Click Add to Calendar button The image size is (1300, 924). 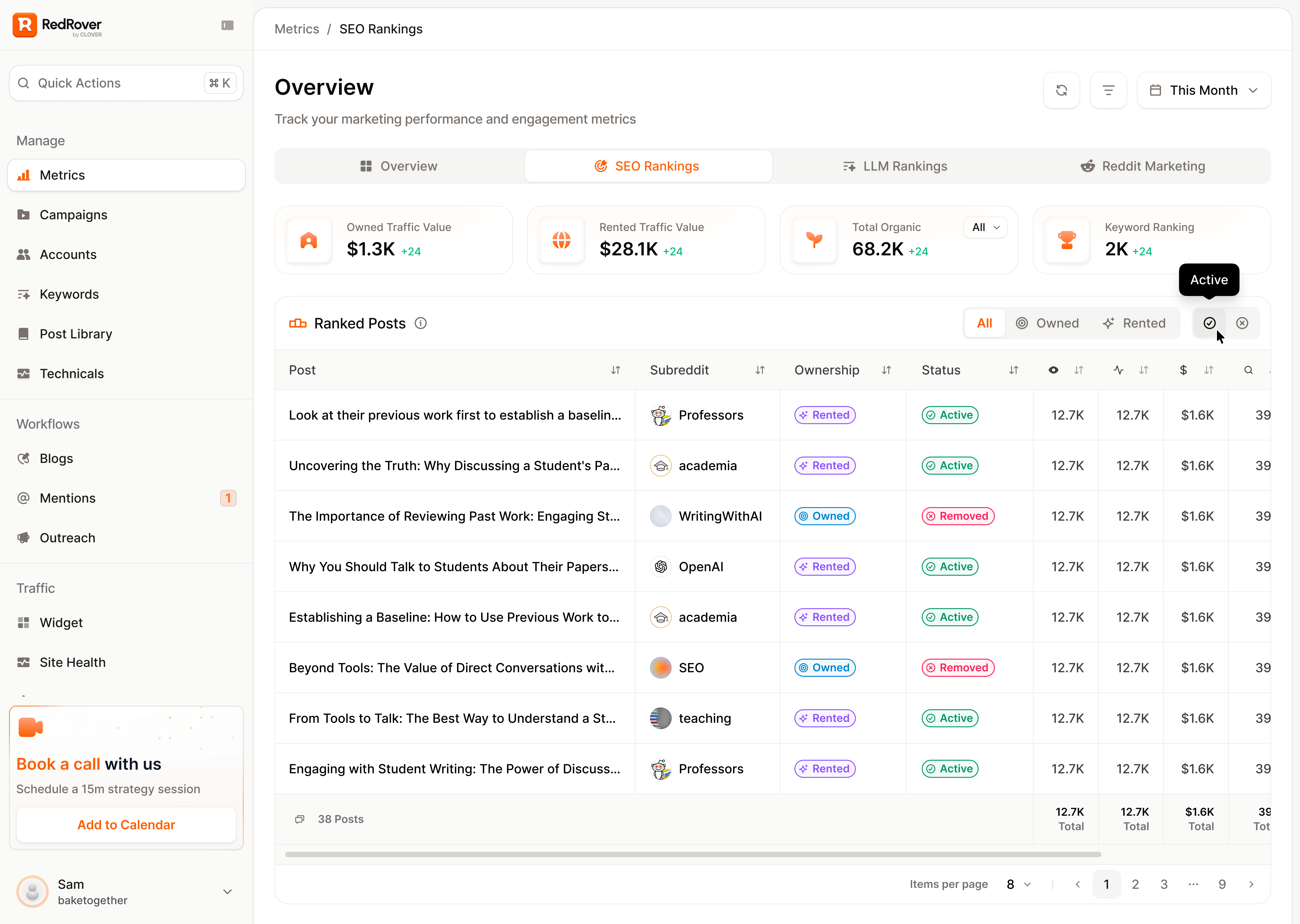[x=126, y=825]
